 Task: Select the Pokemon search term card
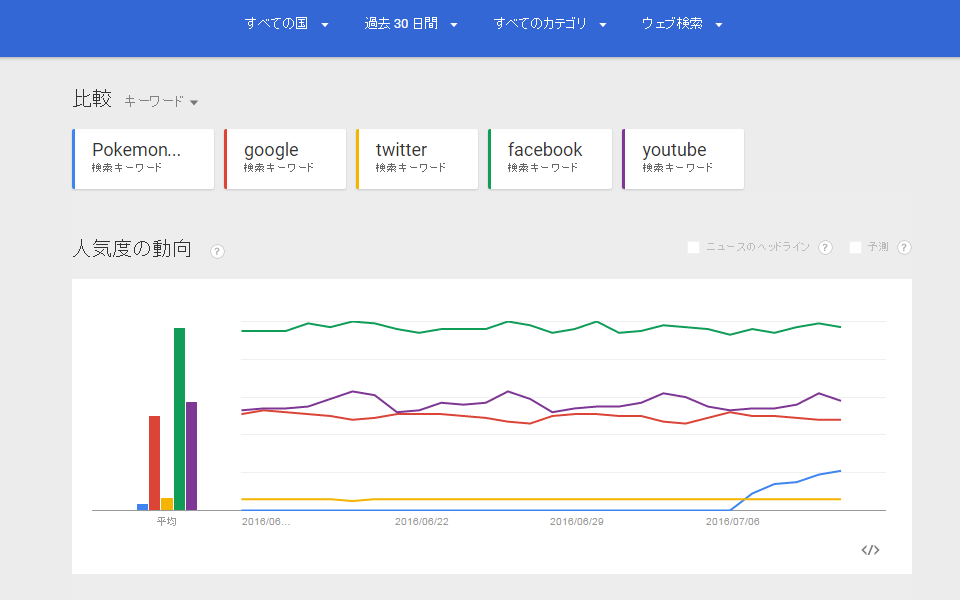point(144,158)
